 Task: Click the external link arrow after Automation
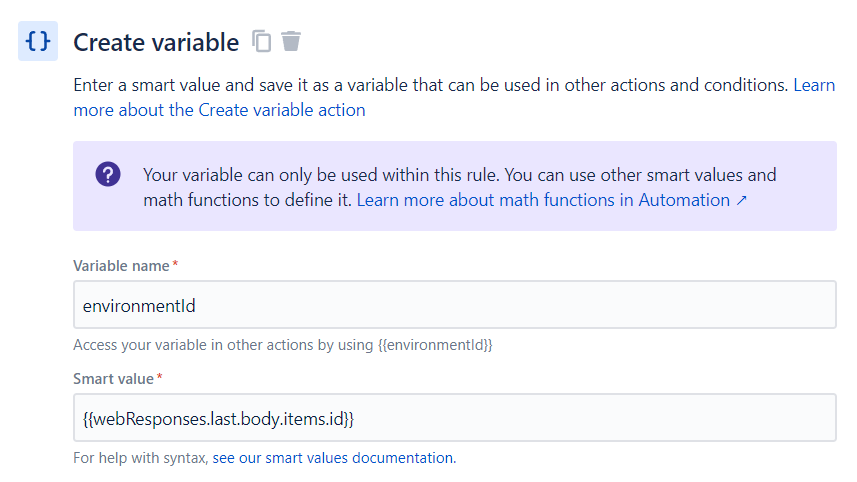coord(742,200)
